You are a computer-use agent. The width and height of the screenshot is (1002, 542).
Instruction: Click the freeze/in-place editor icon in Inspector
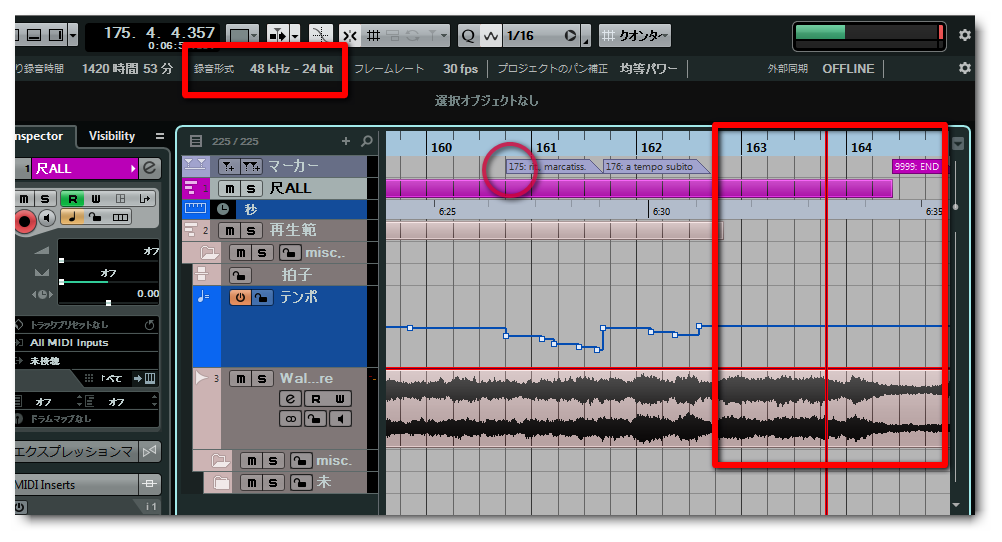tap(120, 199)
